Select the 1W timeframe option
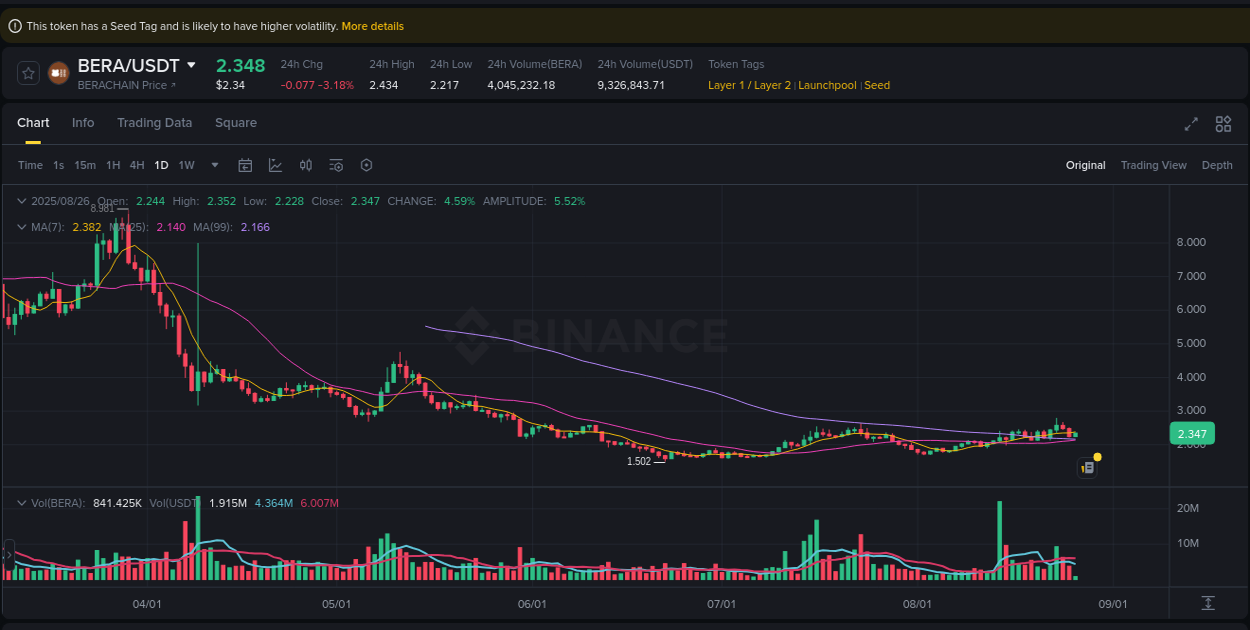The height and width of the screenshot is (630, 1250). click(186, 164)
